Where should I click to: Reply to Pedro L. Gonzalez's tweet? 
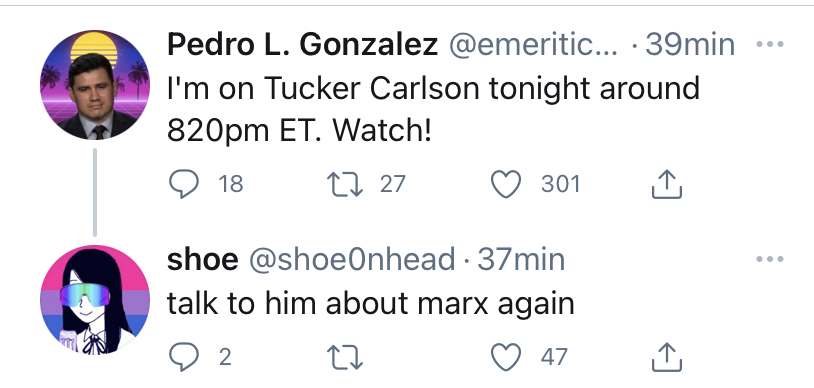click(x=184, y=184)
